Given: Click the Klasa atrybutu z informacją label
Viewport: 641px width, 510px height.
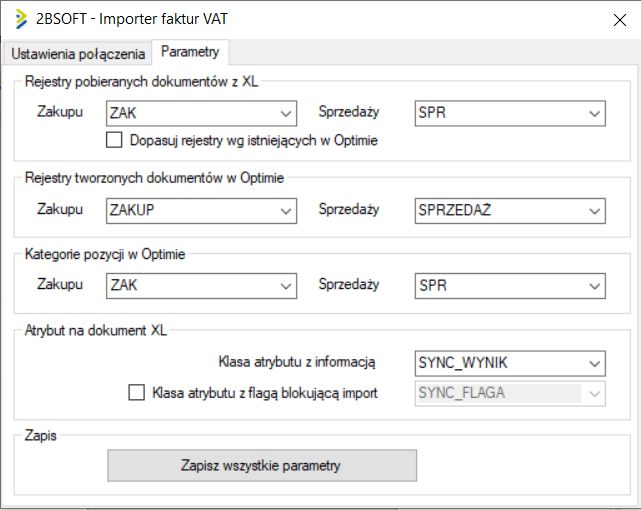Looking at the screenshot, I should point(297,362).
